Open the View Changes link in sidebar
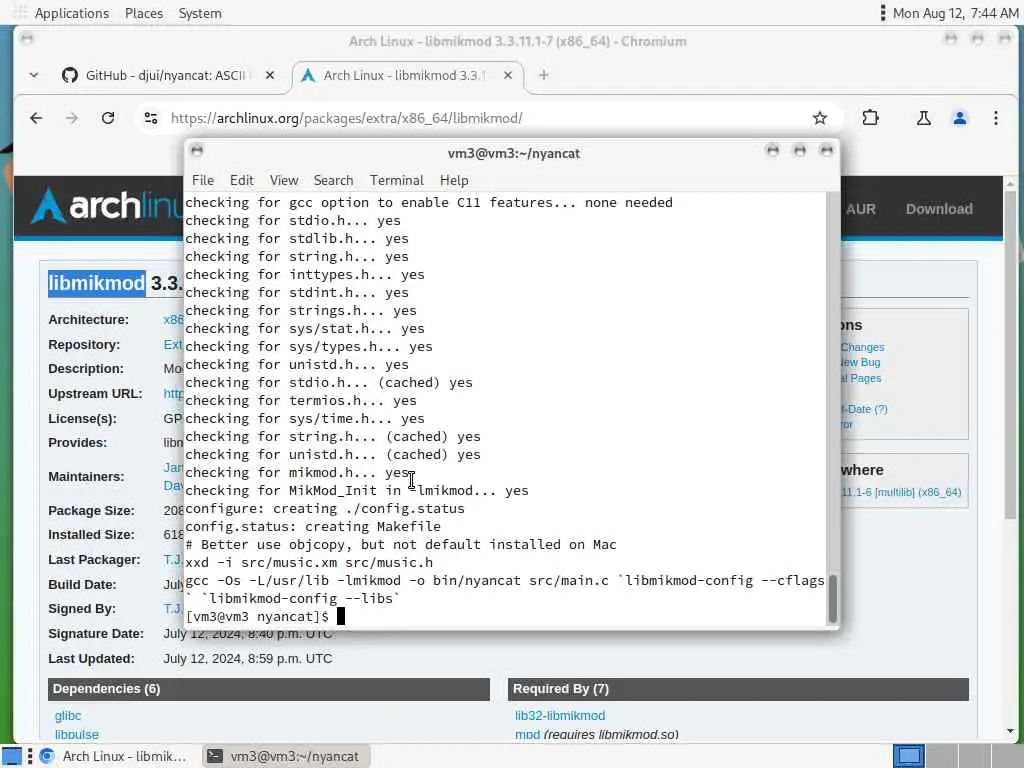 click(862, 347)
